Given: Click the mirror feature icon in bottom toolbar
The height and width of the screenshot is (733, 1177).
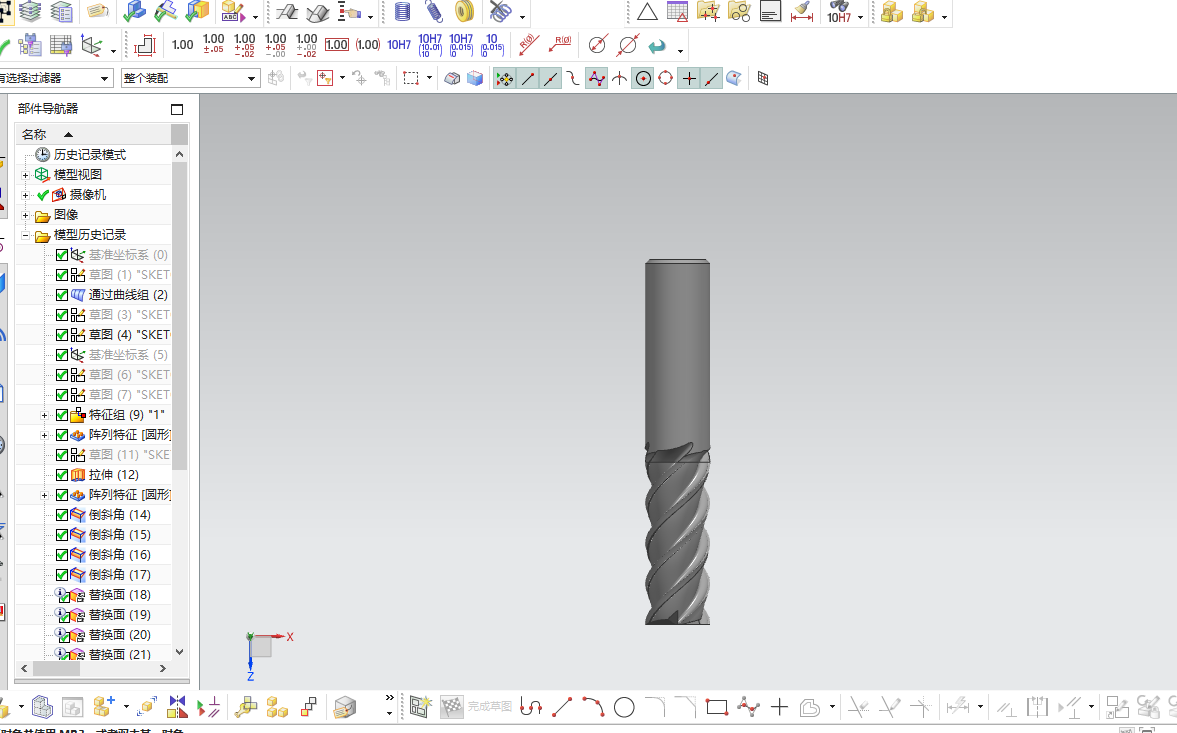Looking at the screenshot, I should [x=177, y=707].
